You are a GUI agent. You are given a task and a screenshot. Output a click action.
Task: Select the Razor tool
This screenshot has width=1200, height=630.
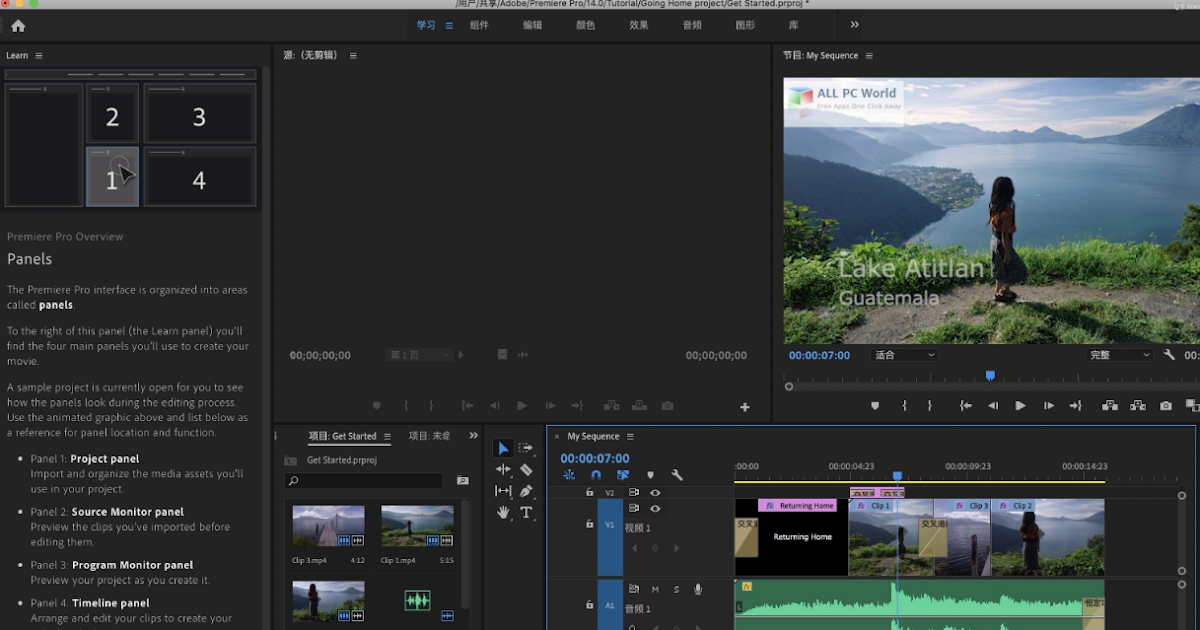point(527,469)
